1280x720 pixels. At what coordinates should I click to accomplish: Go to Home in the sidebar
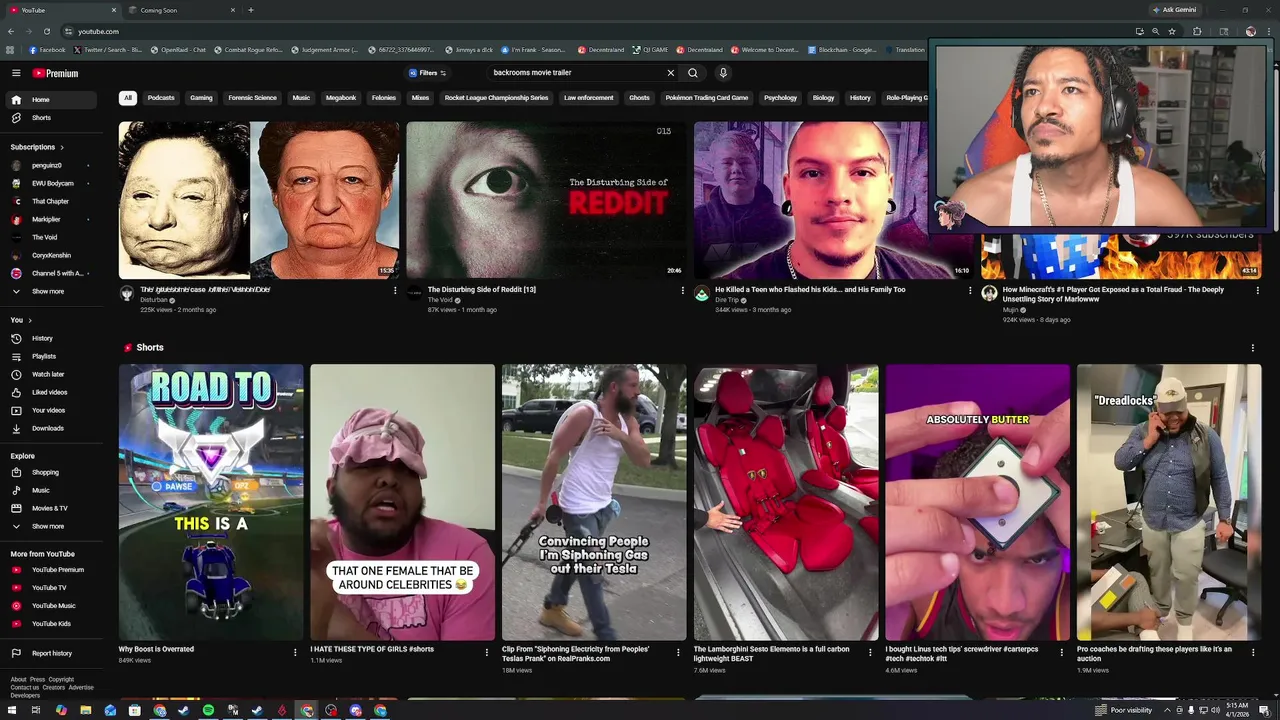[x=50, y=100]
